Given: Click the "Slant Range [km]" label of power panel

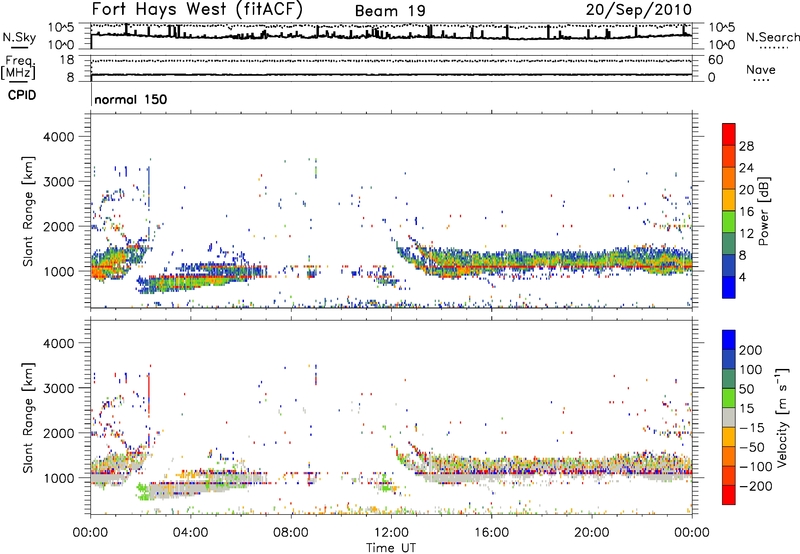Looking at the screenshot, I should (x=28, y=211).
